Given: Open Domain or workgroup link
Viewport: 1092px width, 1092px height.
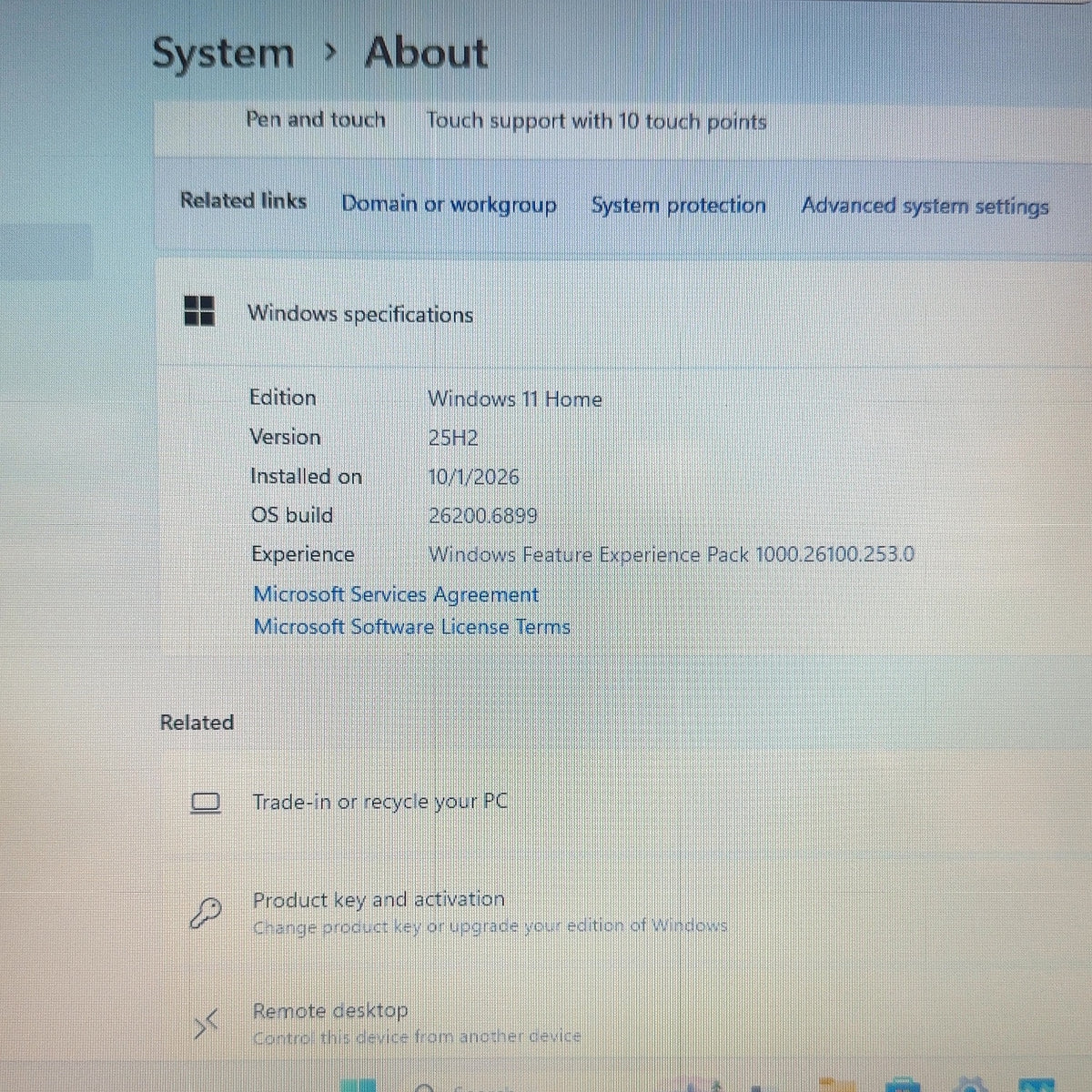Looking at the screenshot, I should click(449, 205).
